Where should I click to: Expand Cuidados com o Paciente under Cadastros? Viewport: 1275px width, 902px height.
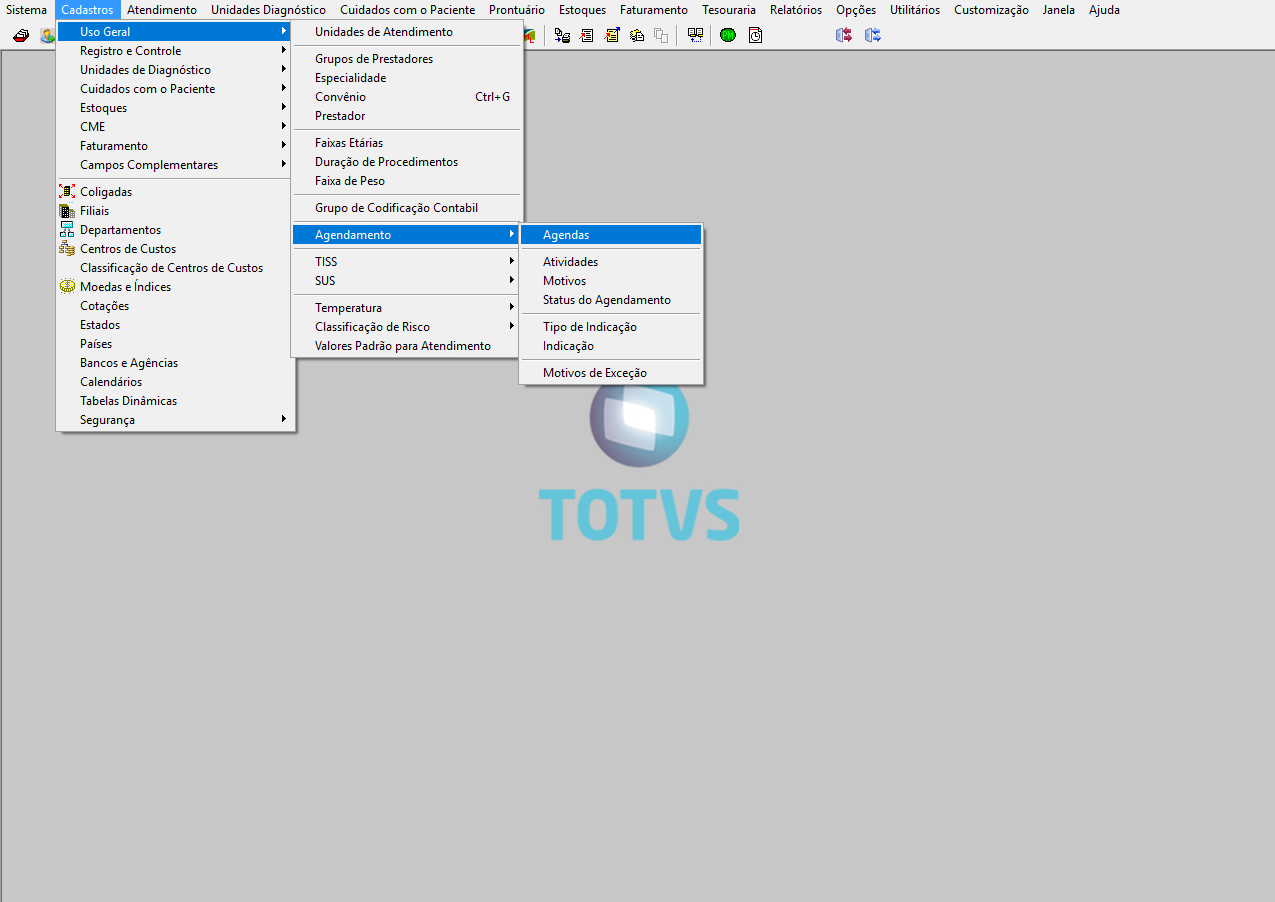click(x=176, y=89)
